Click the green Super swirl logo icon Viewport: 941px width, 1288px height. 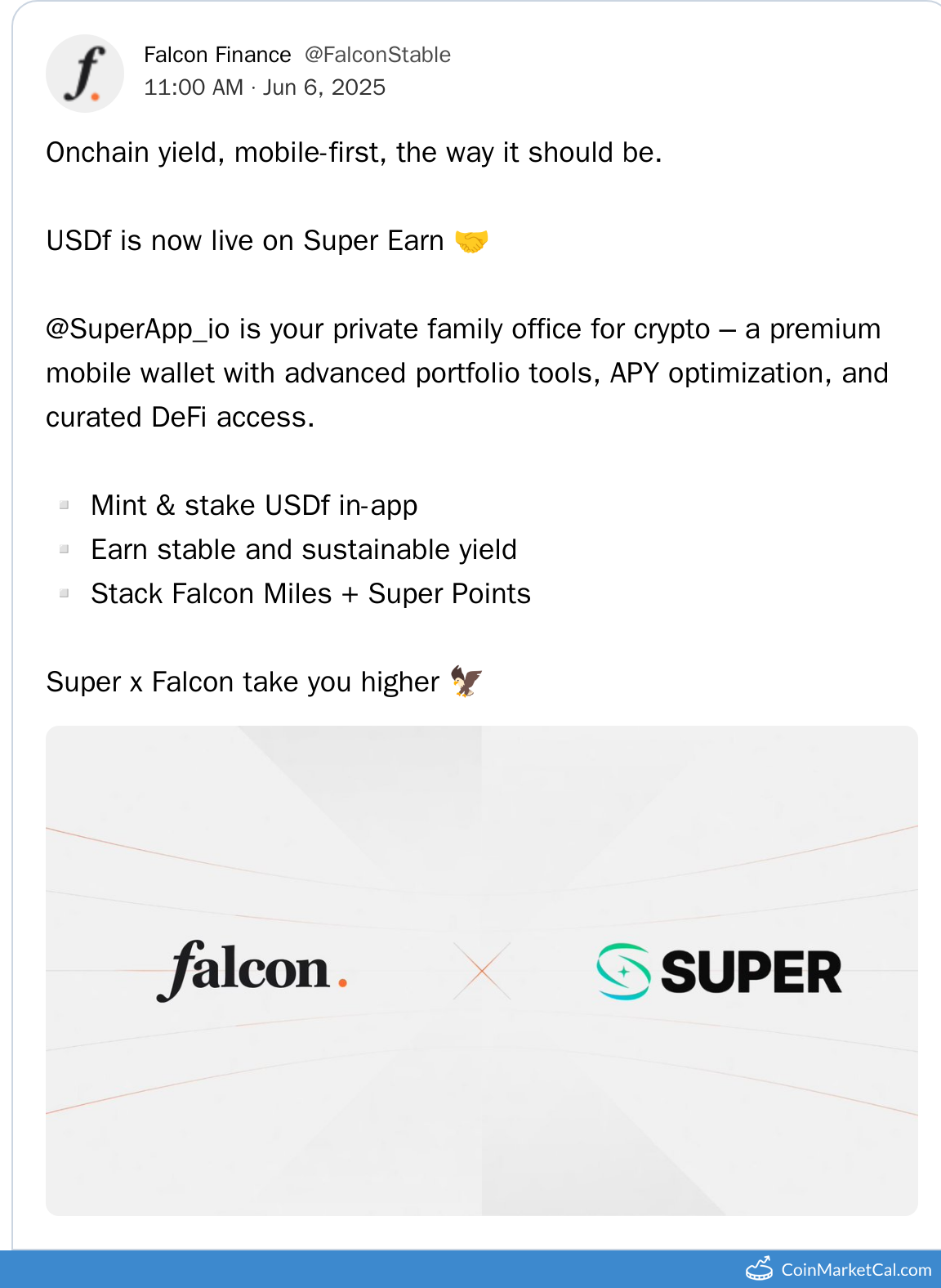coord(623,972)
